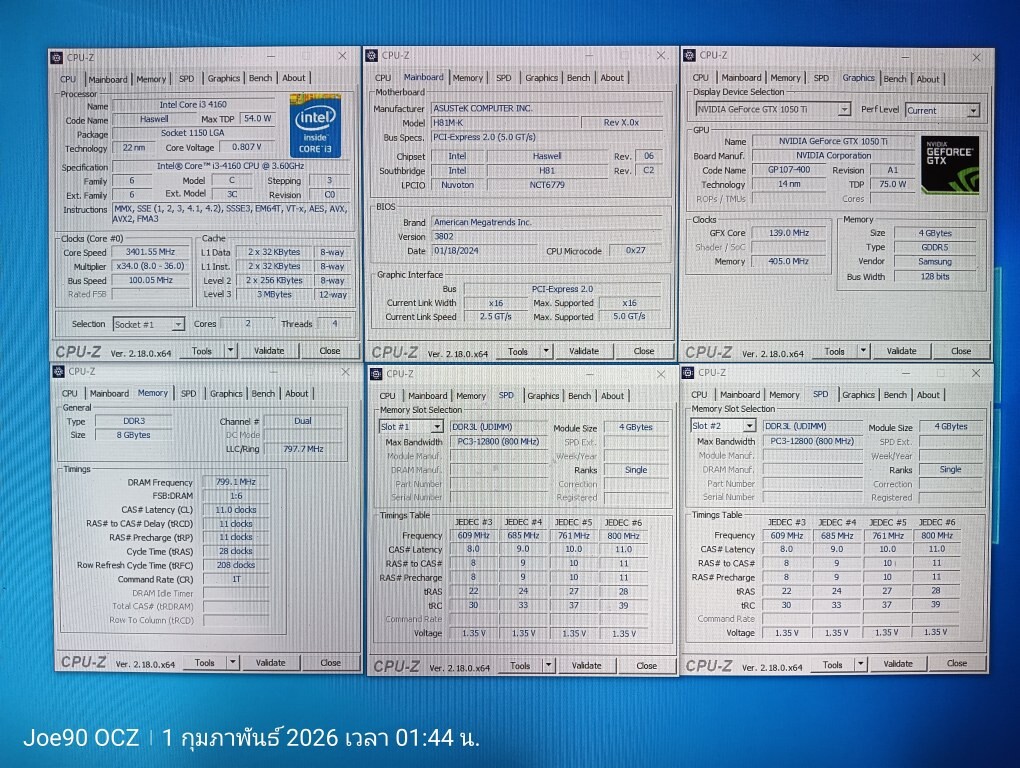Click the Core Speed value field

click(x=151, y=253)
